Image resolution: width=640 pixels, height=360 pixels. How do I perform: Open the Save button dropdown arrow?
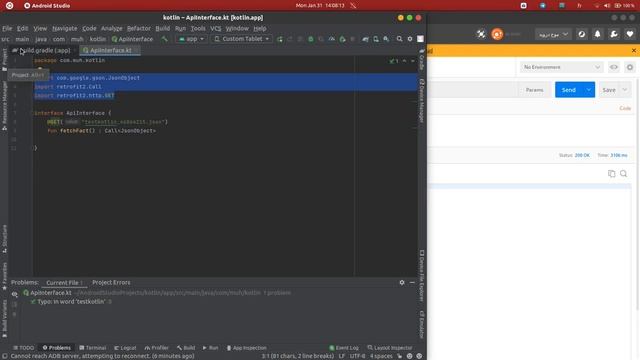tap(625, 90)
